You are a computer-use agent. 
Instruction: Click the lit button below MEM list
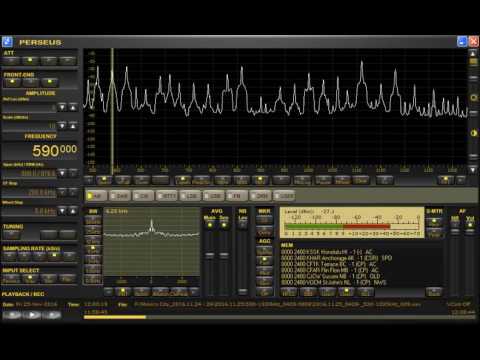tap(346, 292)
